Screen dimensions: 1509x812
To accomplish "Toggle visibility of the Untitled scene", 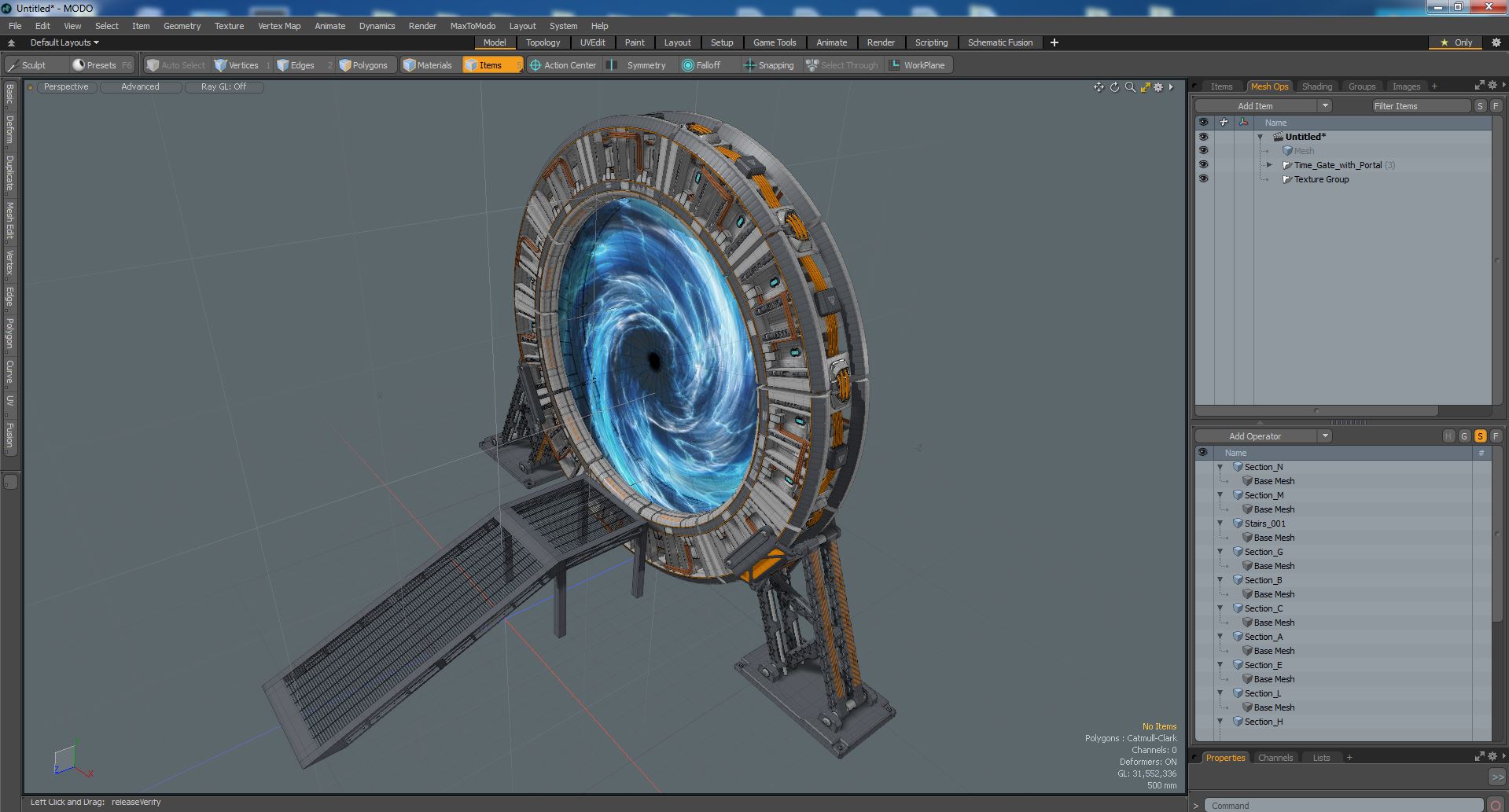I will pos(1203,137).
